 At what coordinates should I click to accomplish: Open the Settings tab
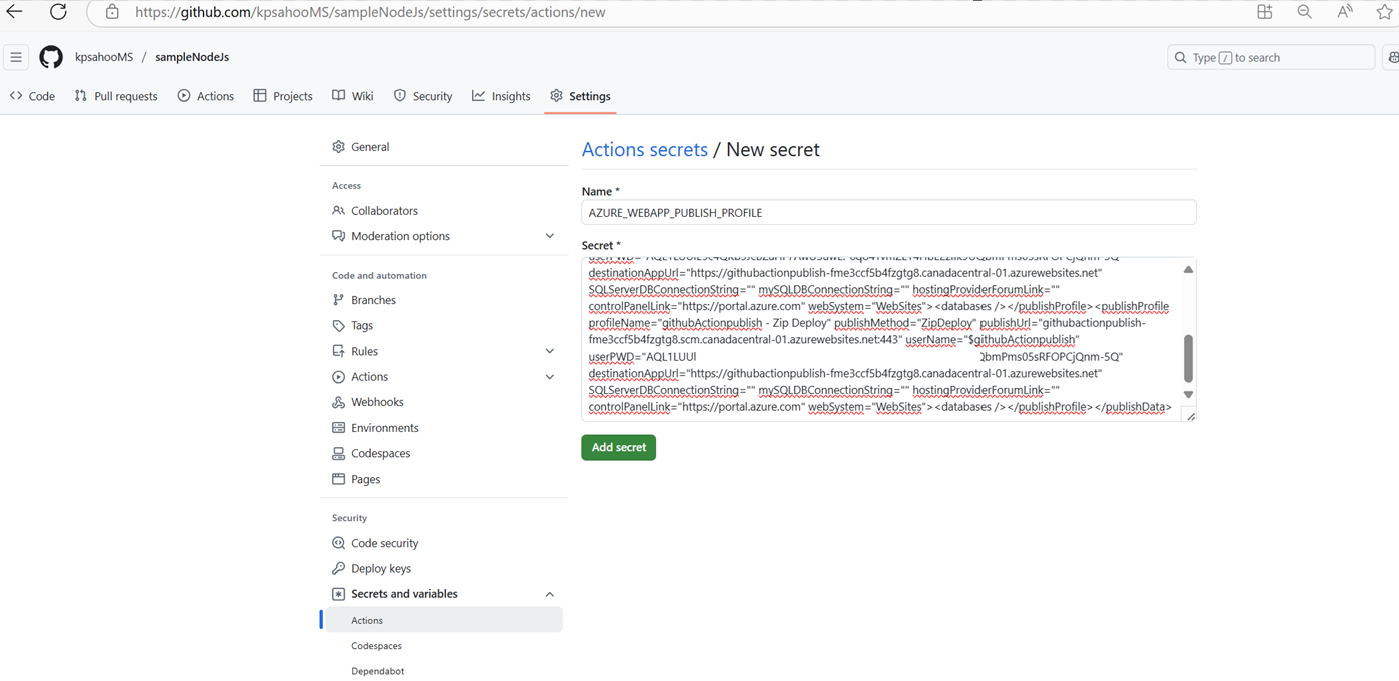tap(580, 96)
